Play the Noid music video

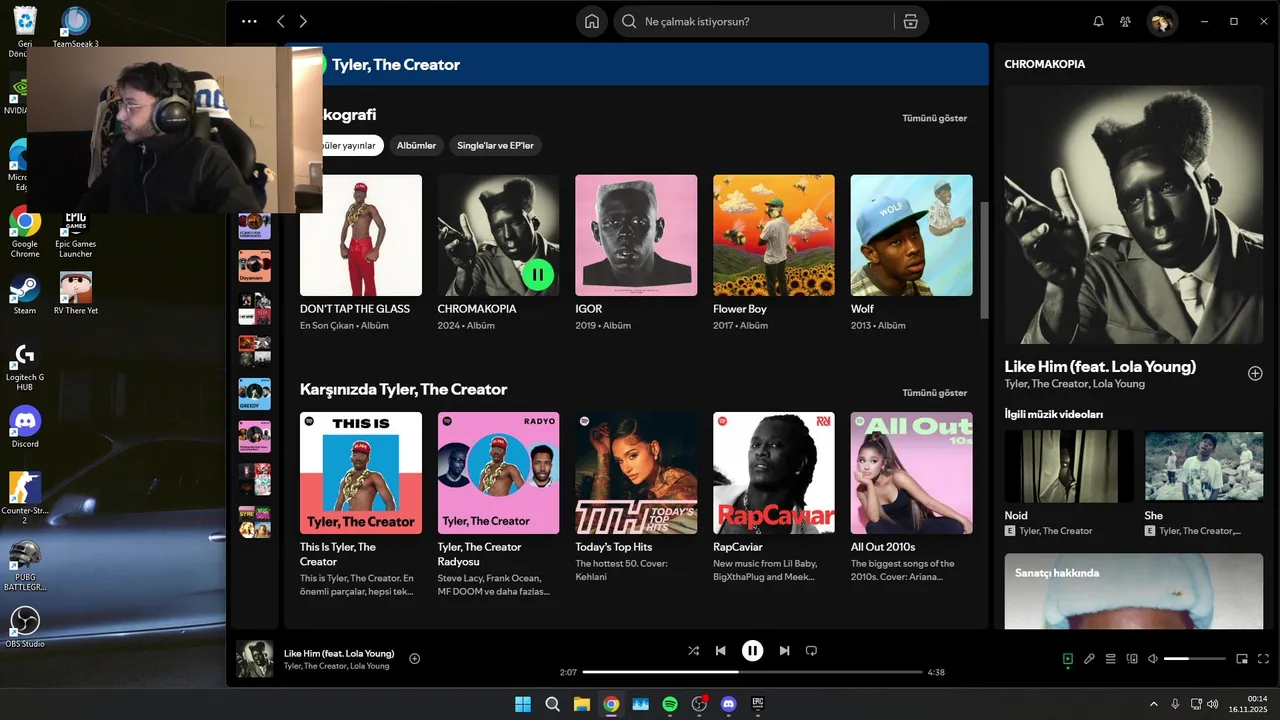point(1069,466)
